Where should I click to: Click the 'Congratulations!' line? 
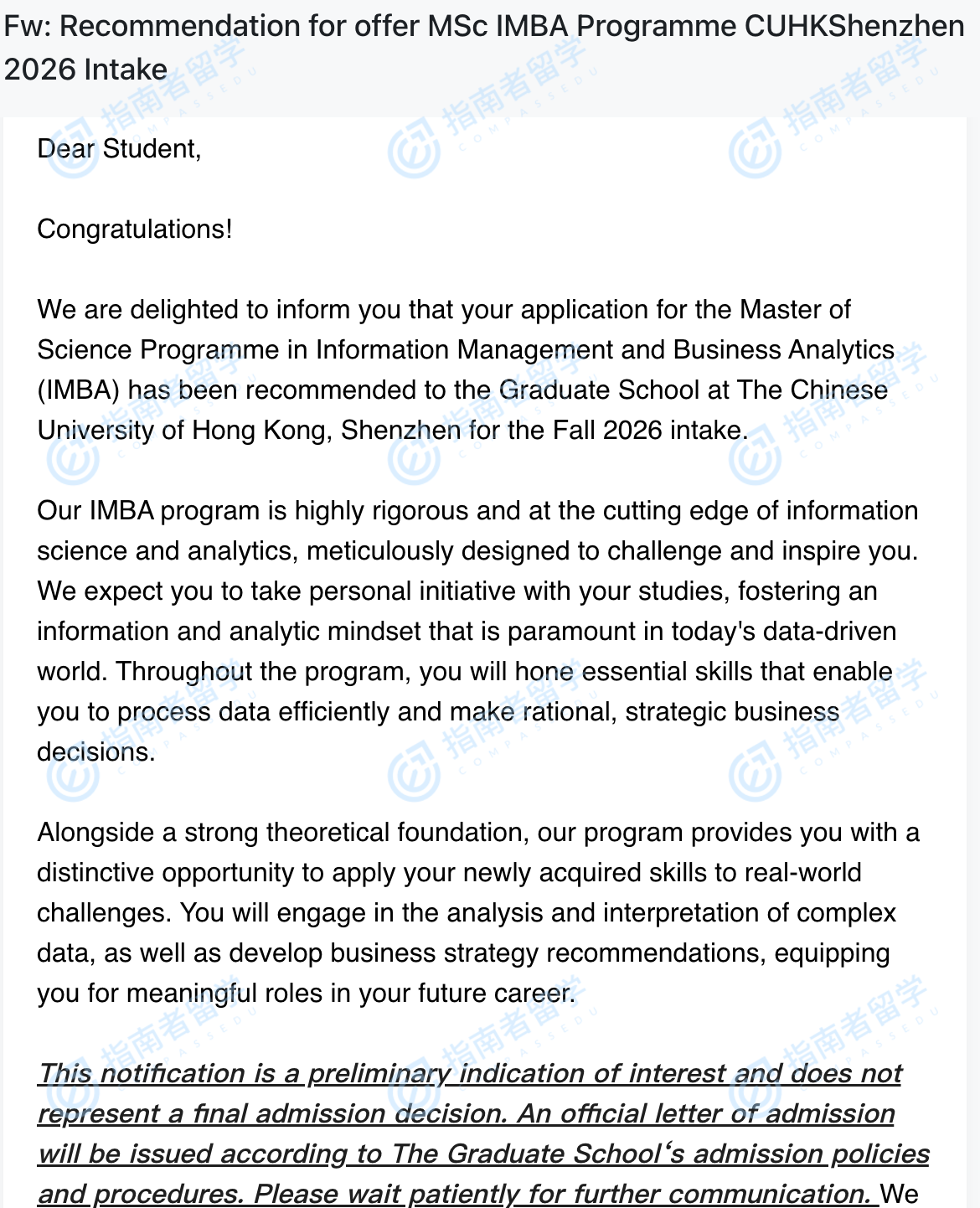135,230
